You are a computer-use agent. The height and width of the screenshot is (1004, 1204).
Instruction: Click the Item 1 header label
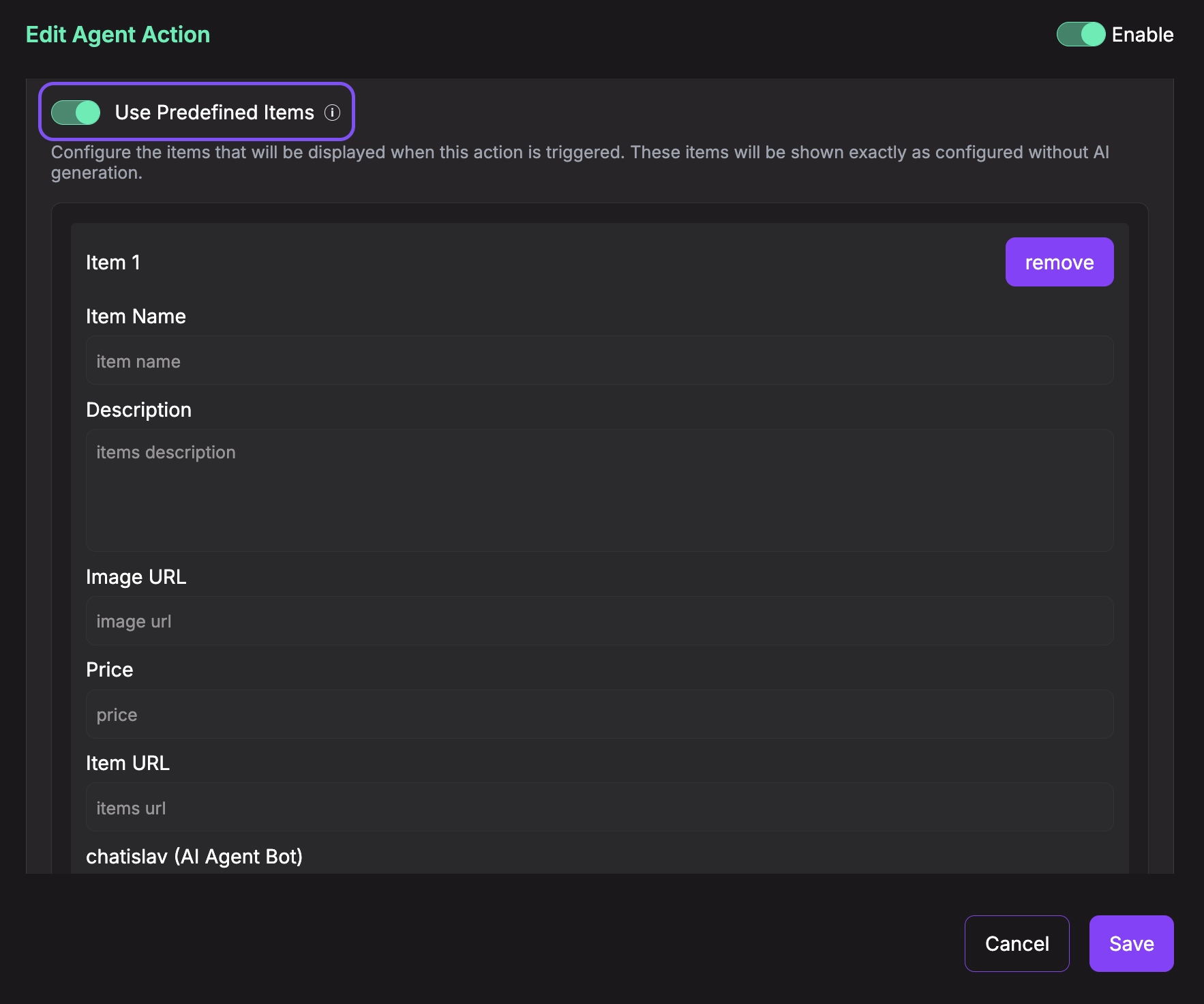112,262
